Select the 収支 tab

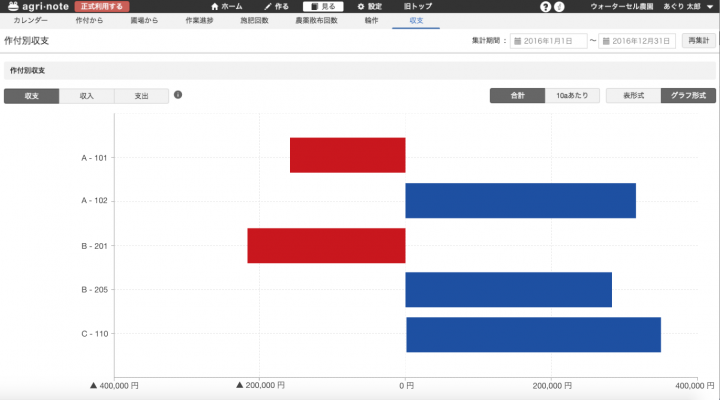tap(416, 21)
